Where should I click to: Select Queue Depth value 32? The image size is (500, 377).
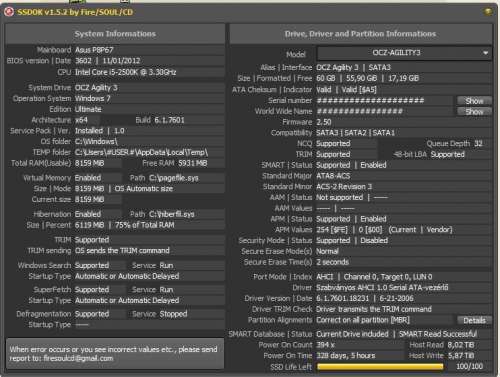478,144
